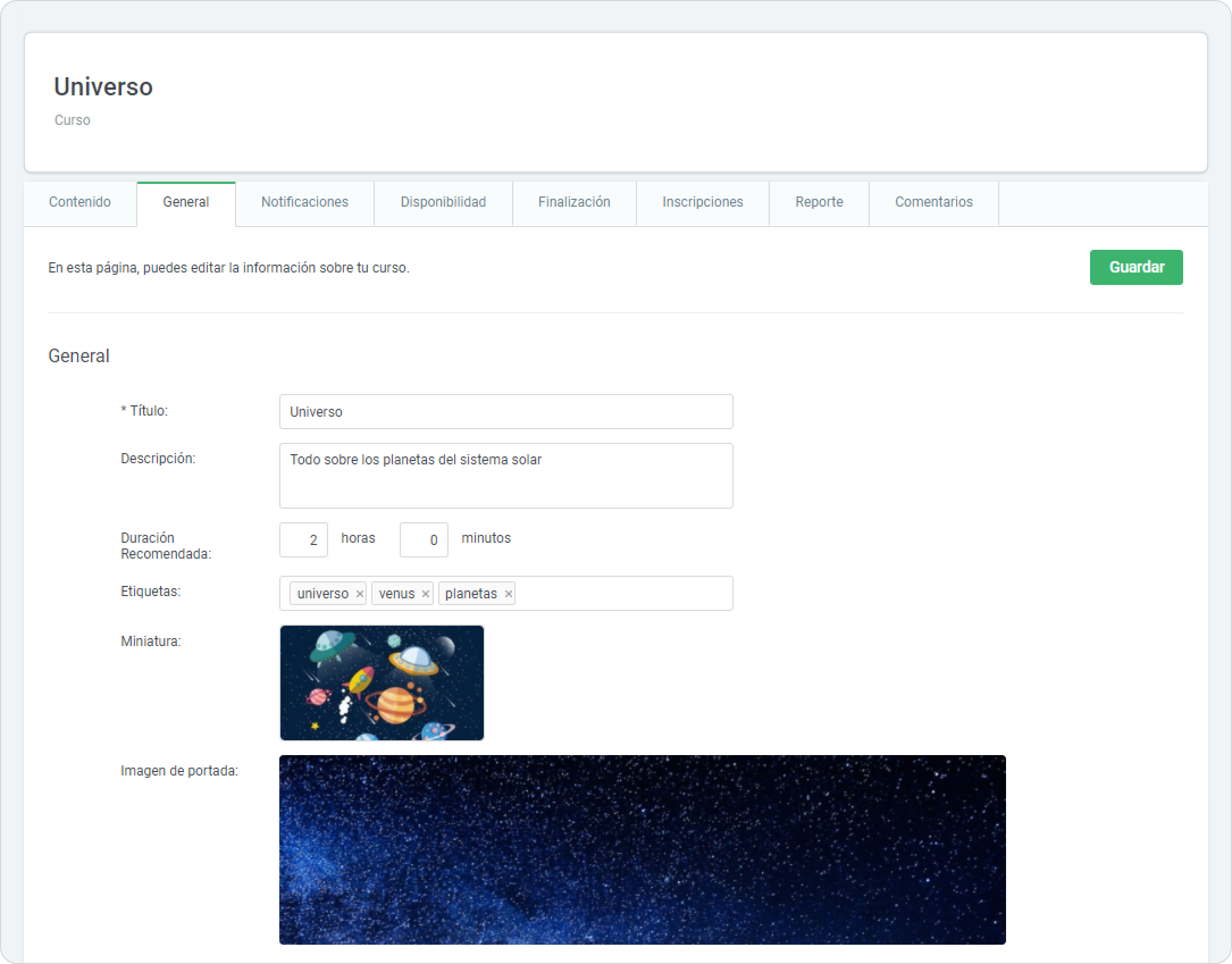Image resolution: width=1232 pixels, height=964 pixels.
Task: Click the starry cover image
Action: pyautogui.click(x=642, y=849)
